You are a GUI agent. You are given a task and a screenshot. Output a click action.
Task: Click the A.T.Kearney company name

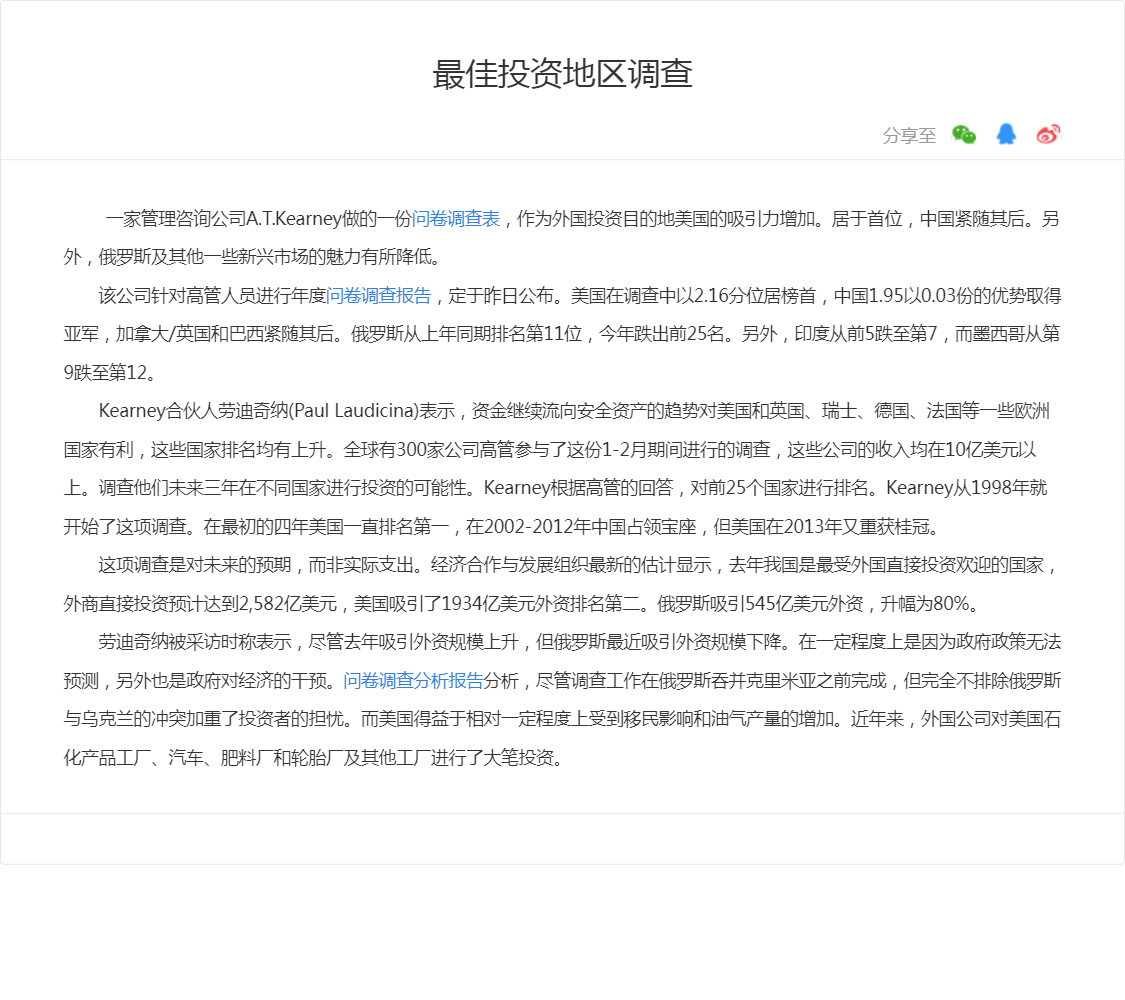[x=294, y=219]
